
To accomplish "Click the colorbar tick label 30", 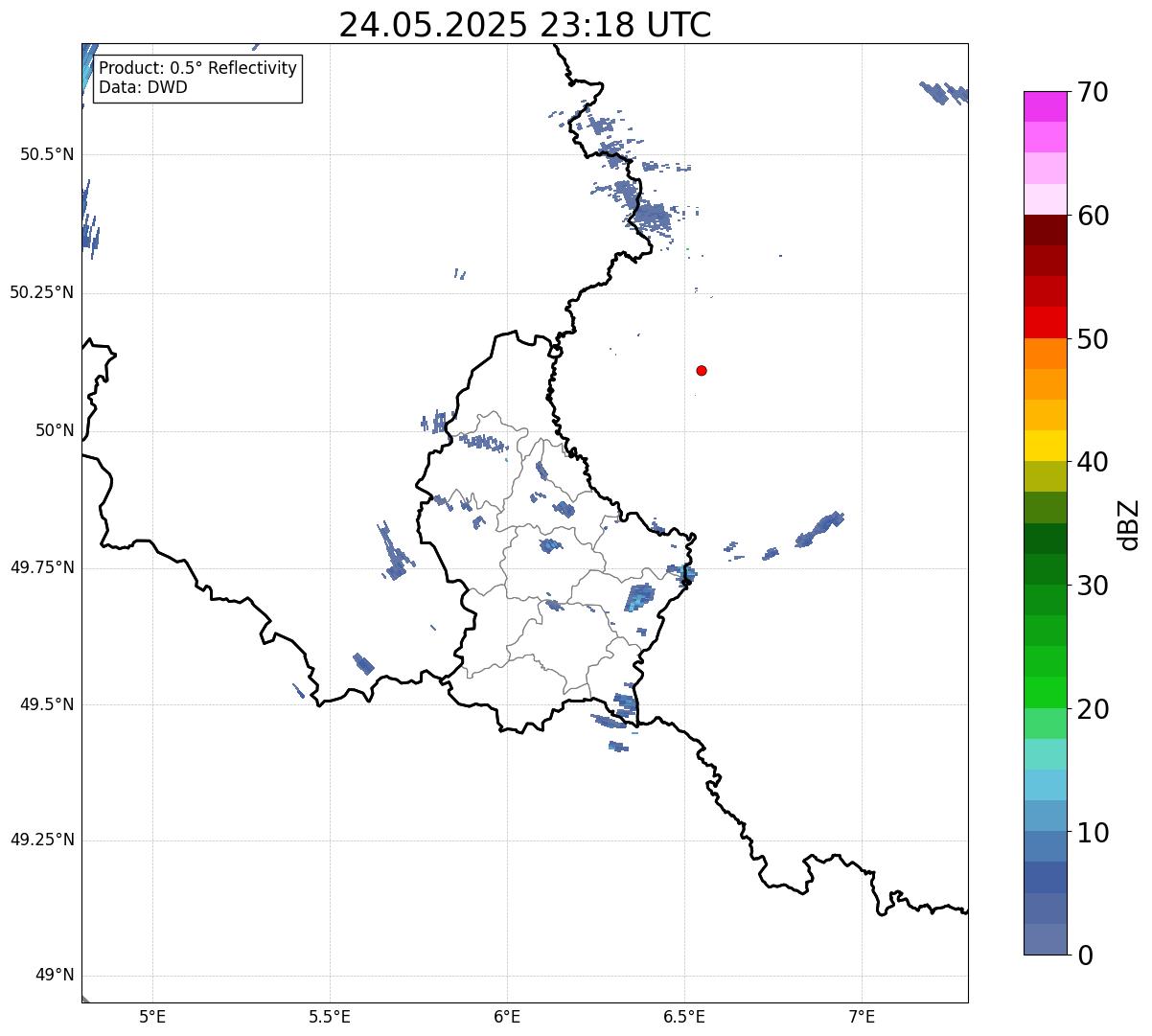I will point(1093,586).
